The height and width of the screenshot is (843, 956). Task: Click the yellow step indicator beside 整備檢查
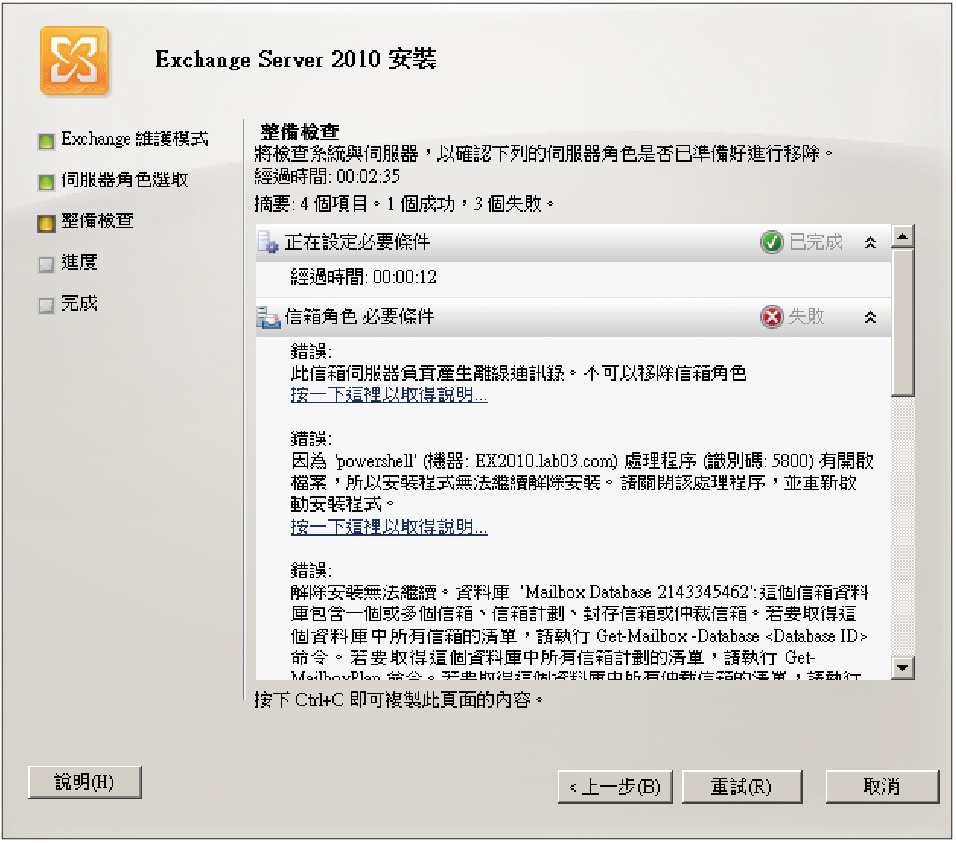(46, 223)
